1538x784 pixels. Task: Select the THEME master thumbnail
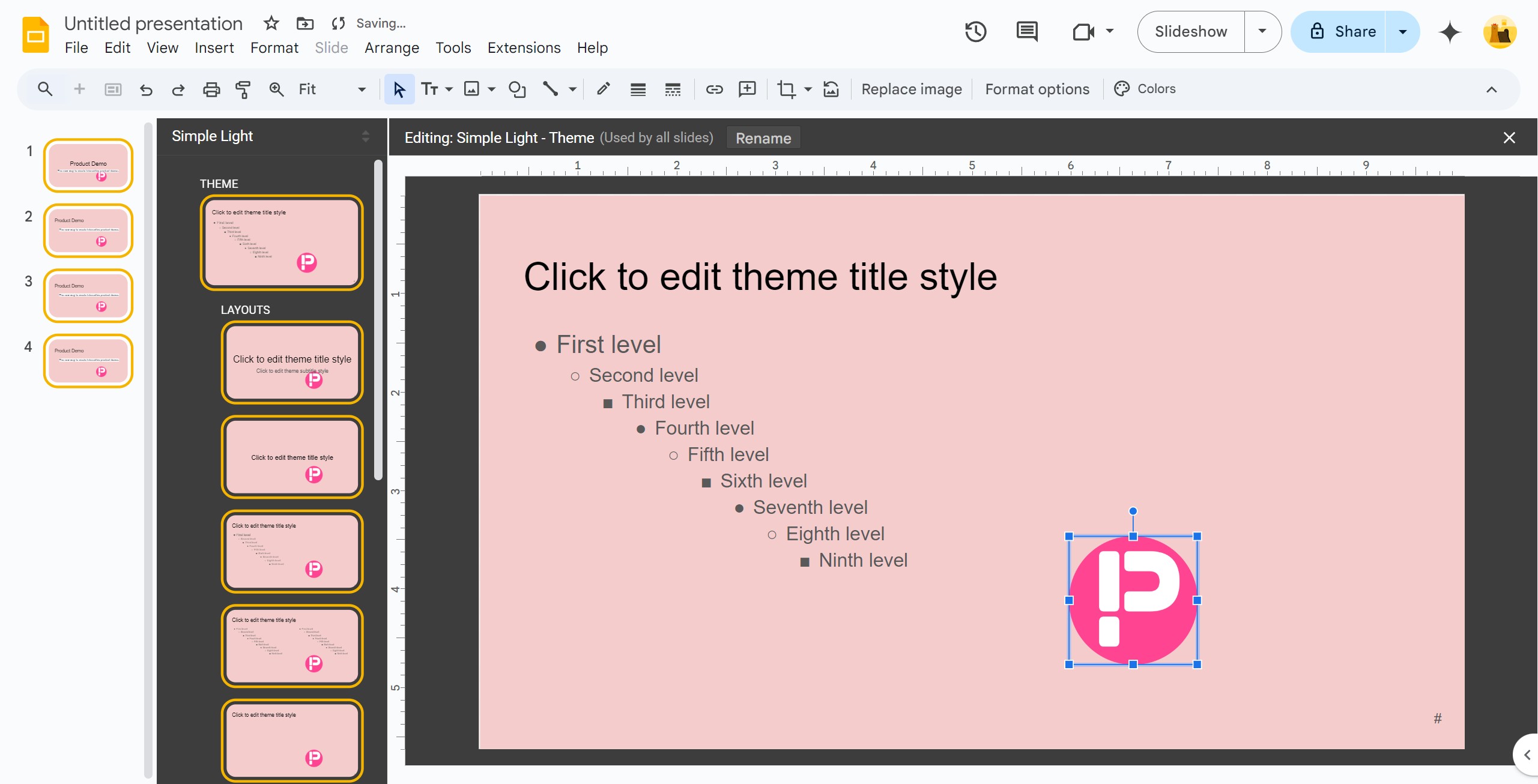[x=282, y=243]
